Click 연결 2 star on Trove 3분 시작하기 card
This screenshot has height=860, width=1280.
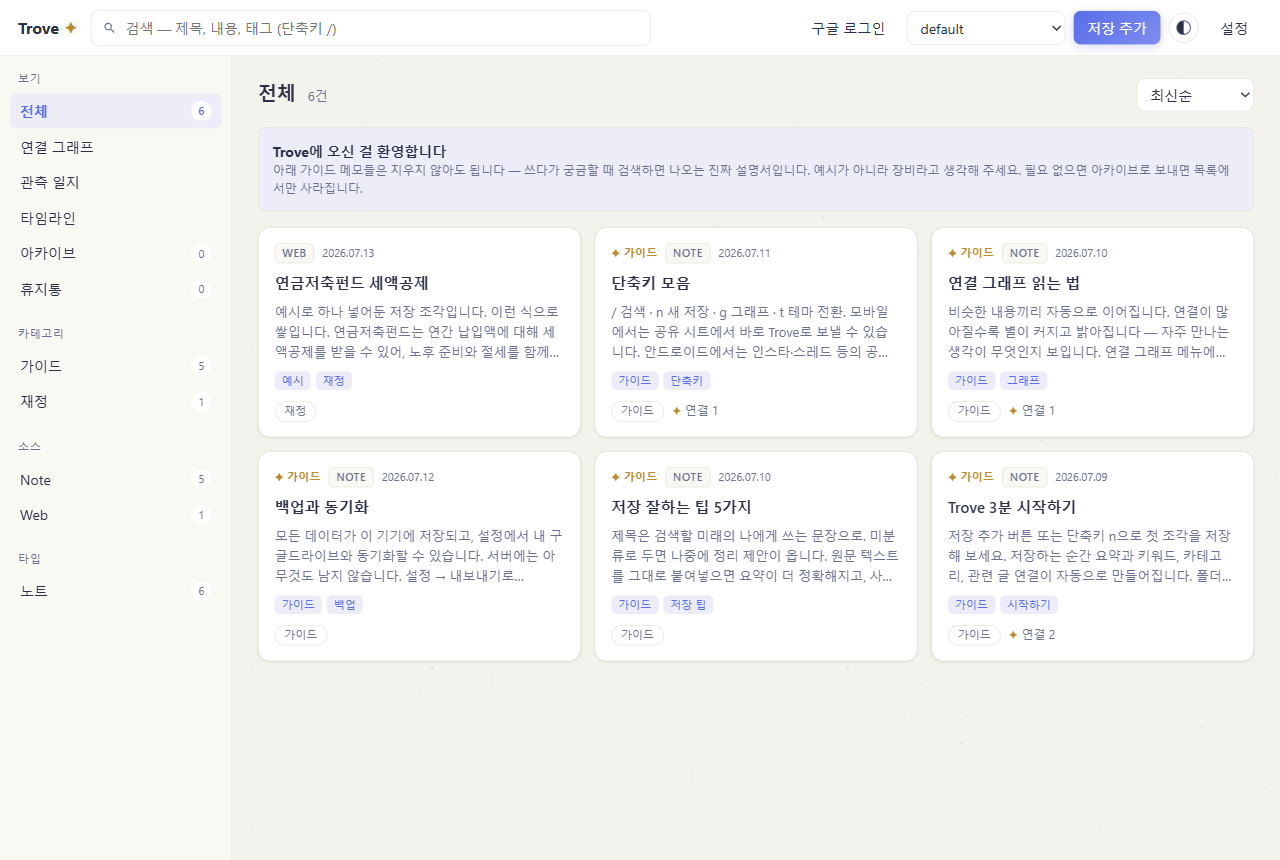pos(1032,635)
